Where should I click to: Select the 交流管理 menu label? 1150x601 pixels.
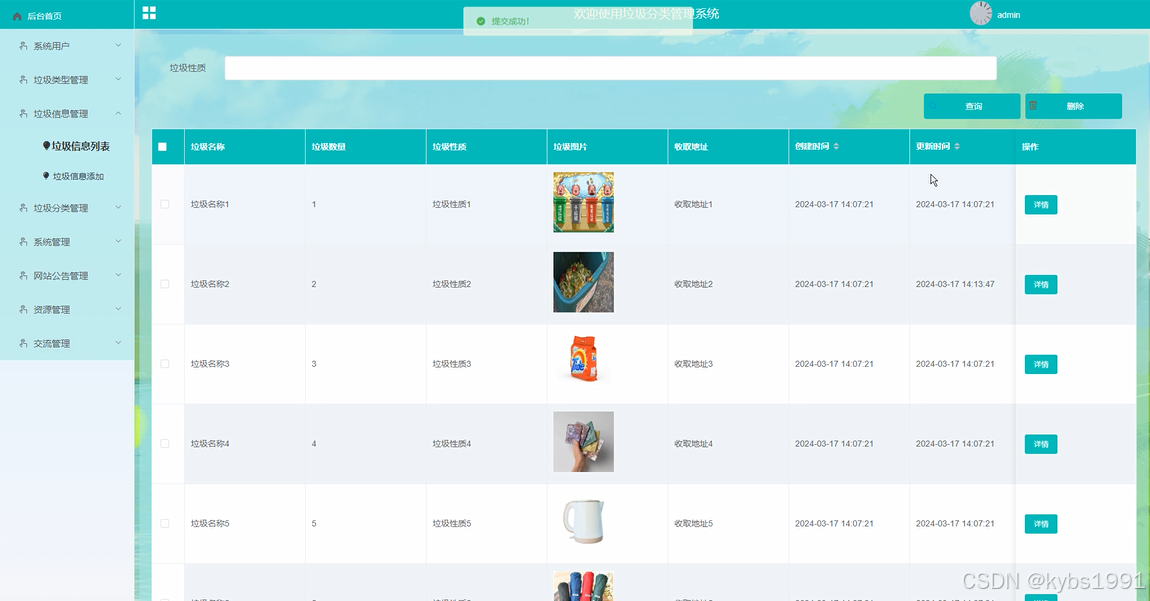click(x=51, y=343)
